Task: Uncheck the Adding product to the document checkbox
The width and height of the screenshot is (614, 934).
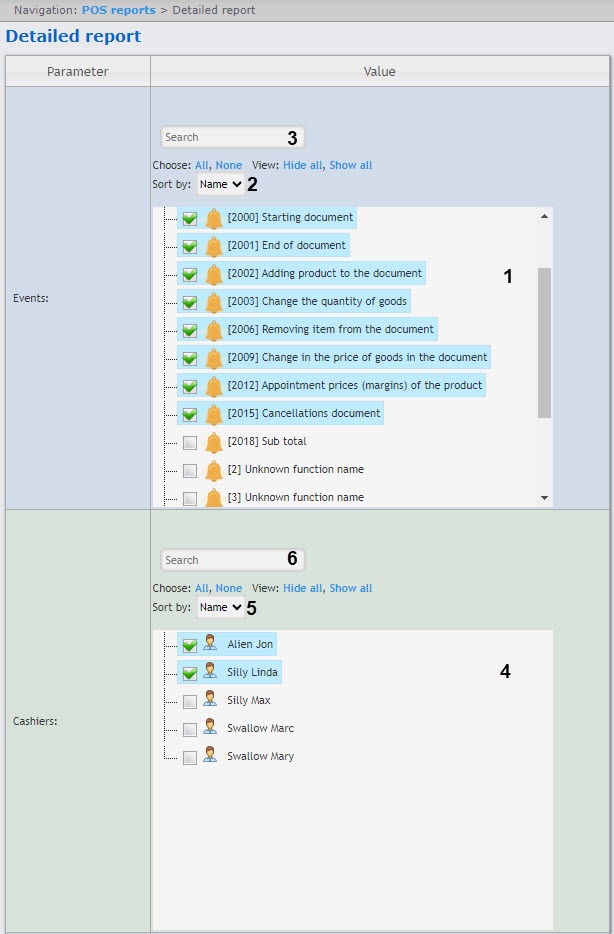Action: [x=190, y=274]
